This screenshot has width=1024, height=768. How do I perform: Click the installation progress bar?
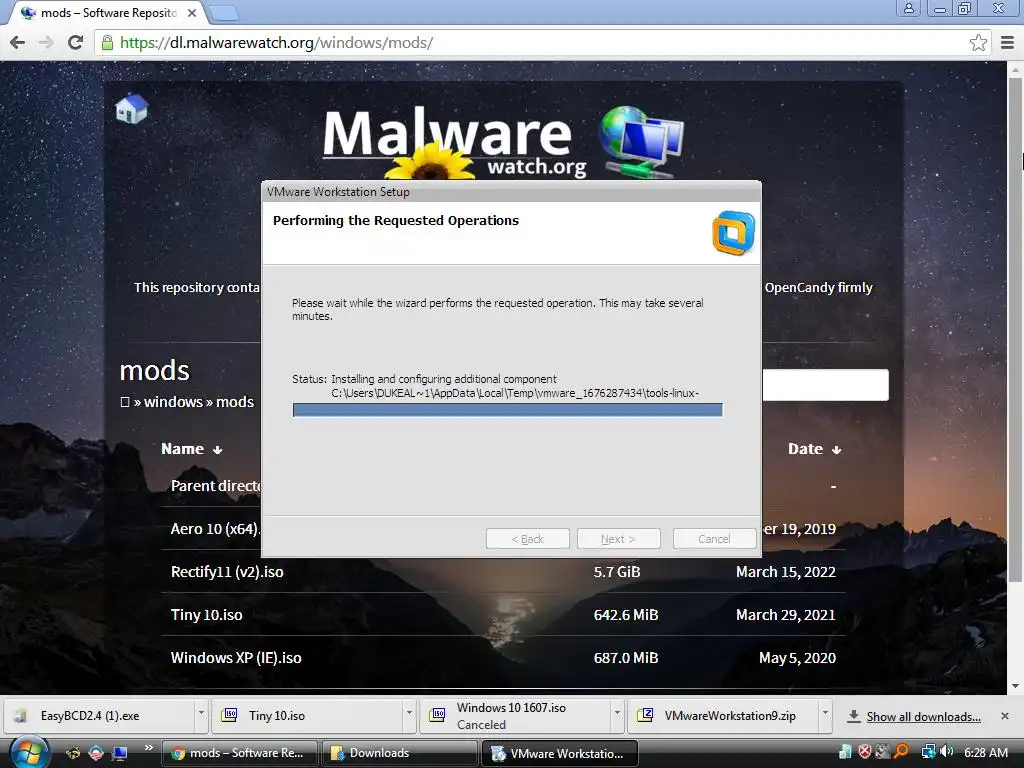(x=507, y=410)
